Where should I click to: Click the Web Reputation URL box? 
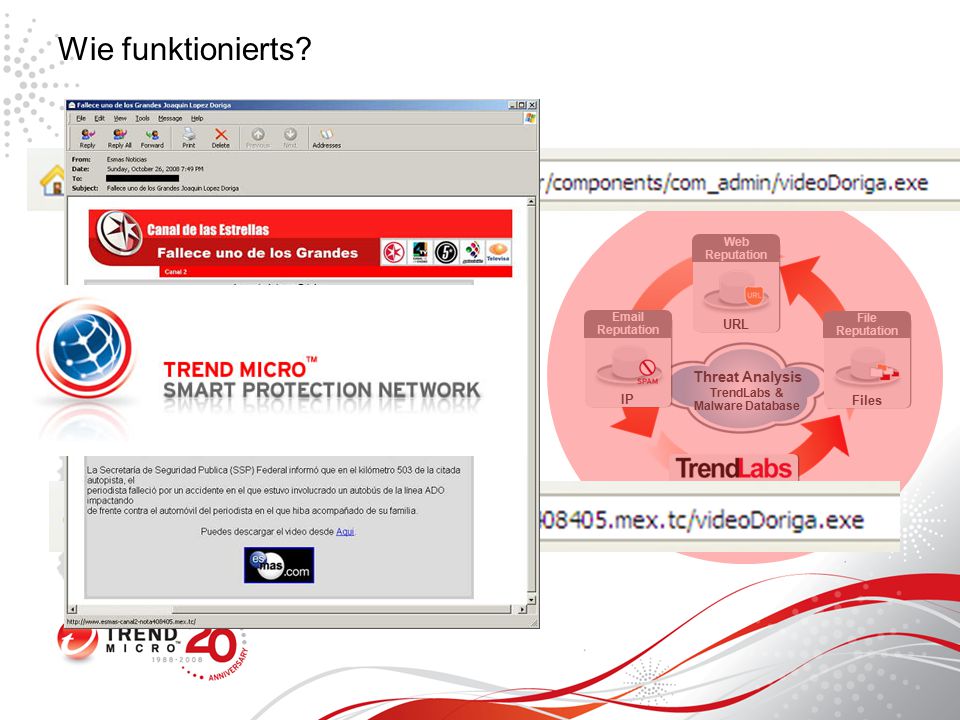736,283
